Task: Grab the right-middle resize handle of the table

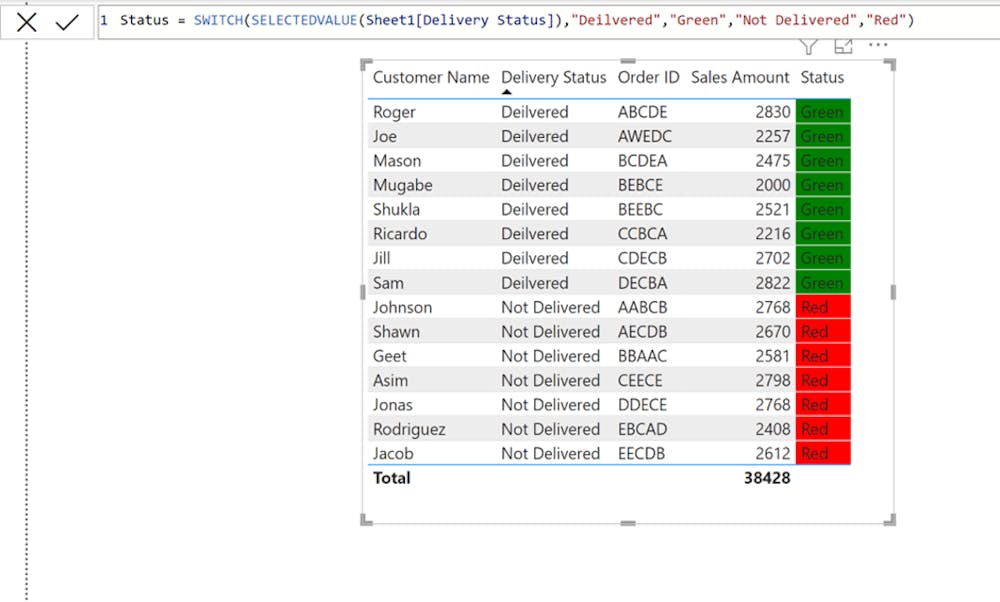Action: [892, 292]
